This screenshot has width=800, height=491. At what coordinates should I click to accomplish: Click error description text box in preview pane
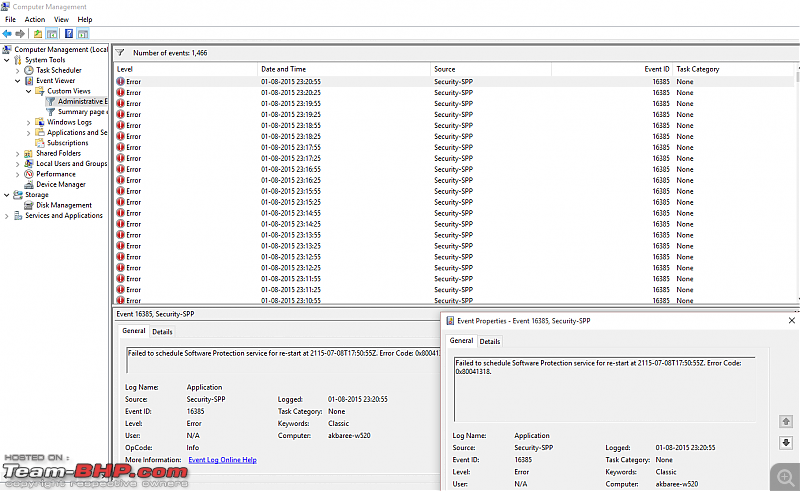coord(283,360)
